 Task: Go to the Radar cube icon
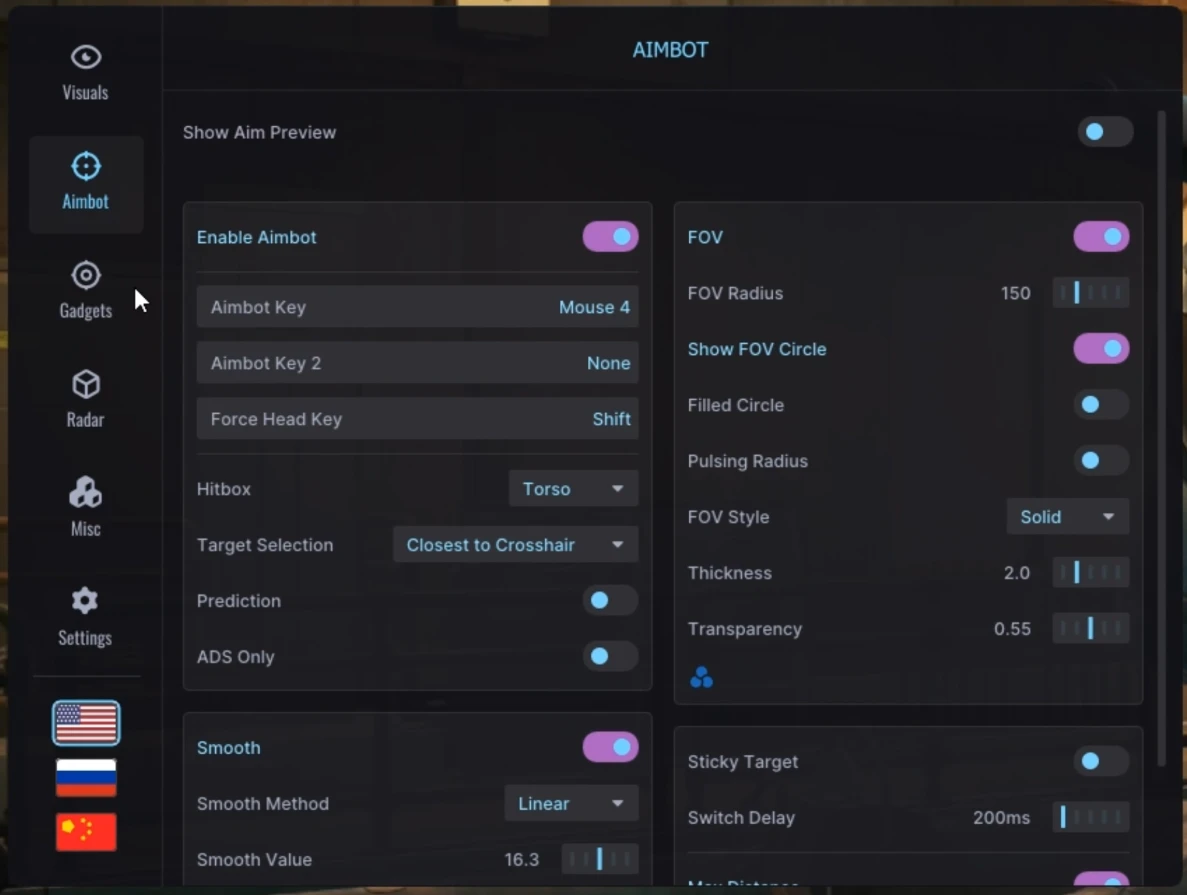[x=86, y=385]
